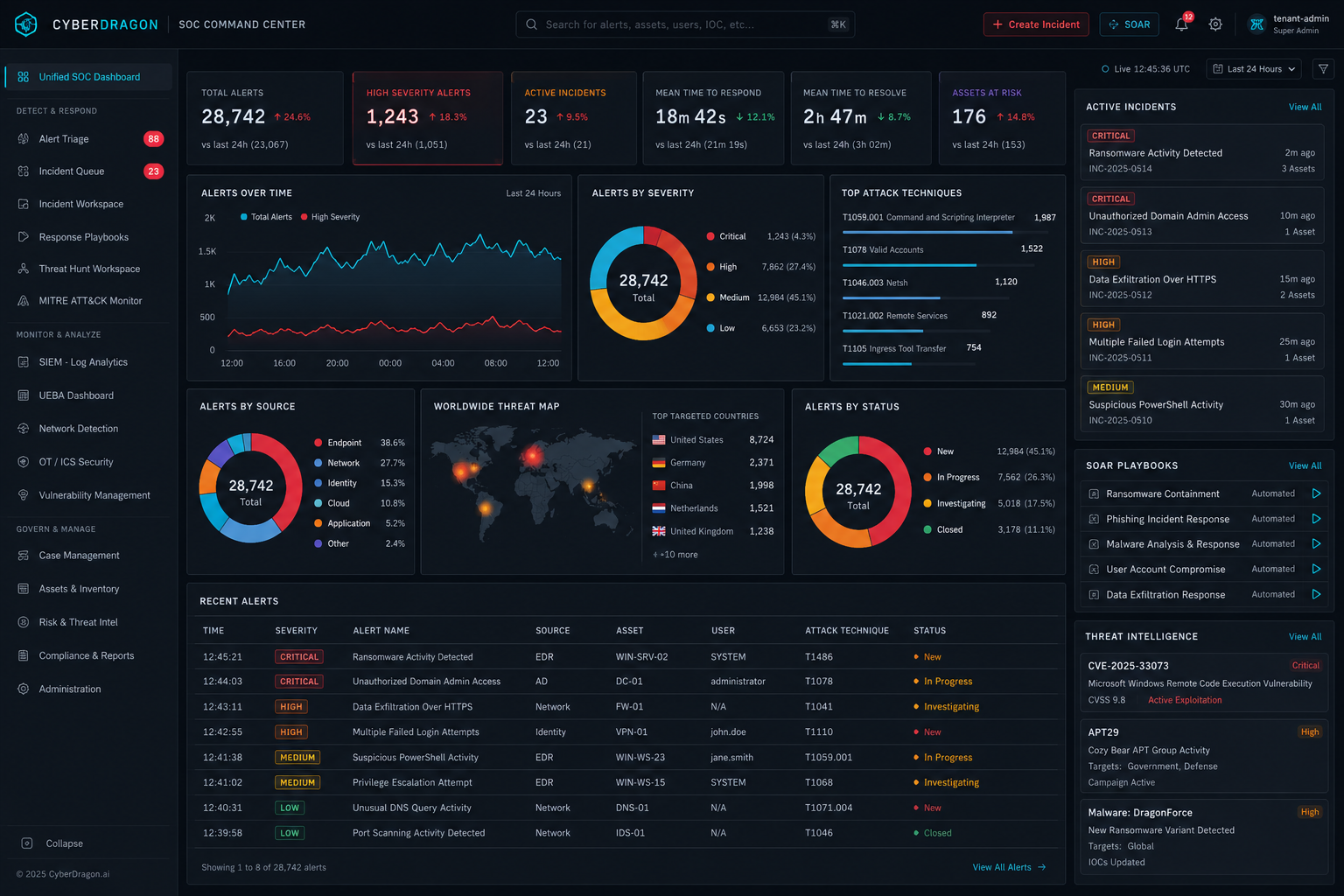
Task: Toggle the Total Alerts chart legend
Action: point(267,217)
